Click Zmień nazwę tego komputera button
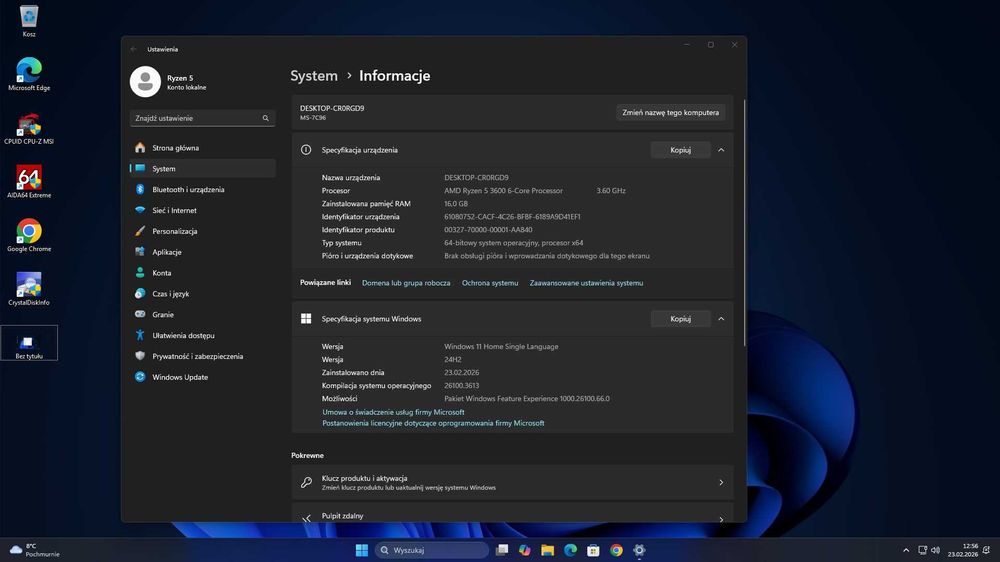This screenshot has width=1000, height=562. pyautogui.click(x=670, y=113)
